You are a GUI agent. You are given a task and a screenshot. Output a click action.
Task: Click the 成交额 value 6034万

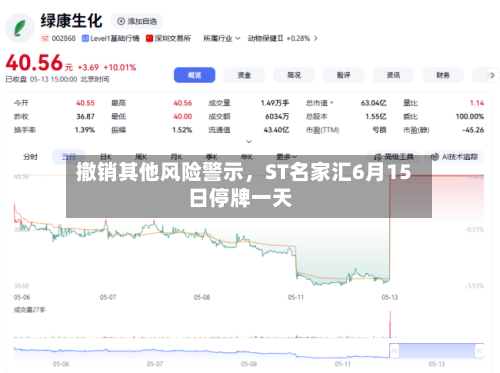(277, 117)
